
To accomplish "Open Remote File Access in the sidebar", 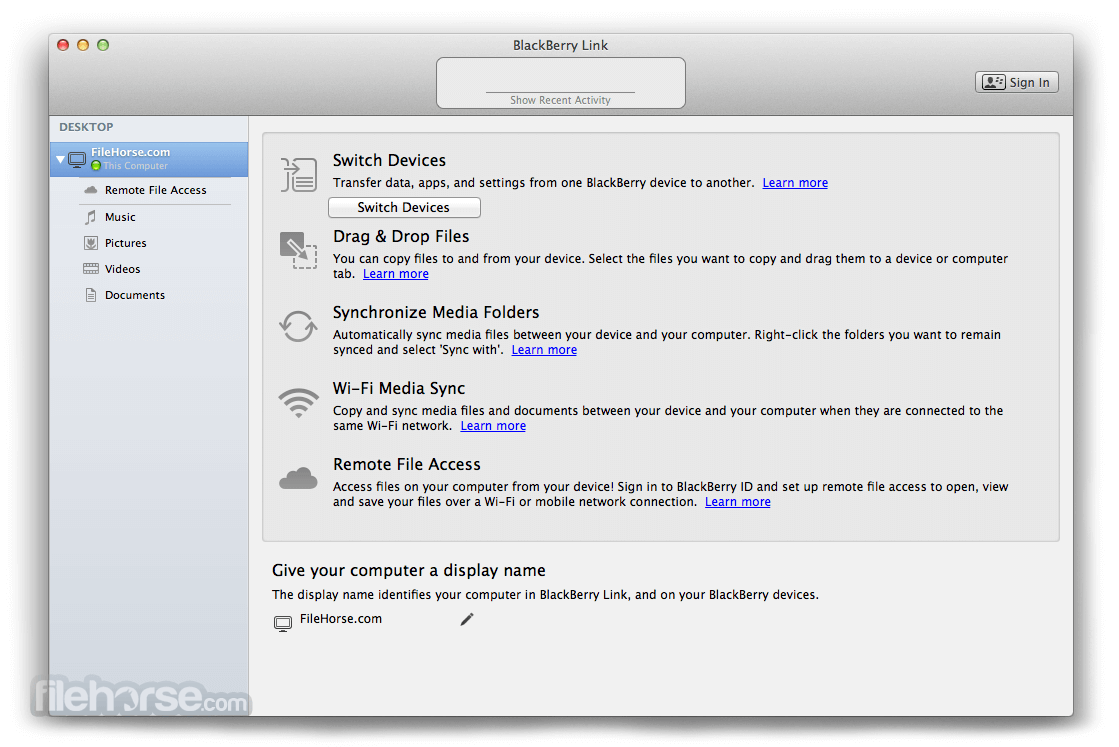I will pyautogui.click(x=156, y=190).
